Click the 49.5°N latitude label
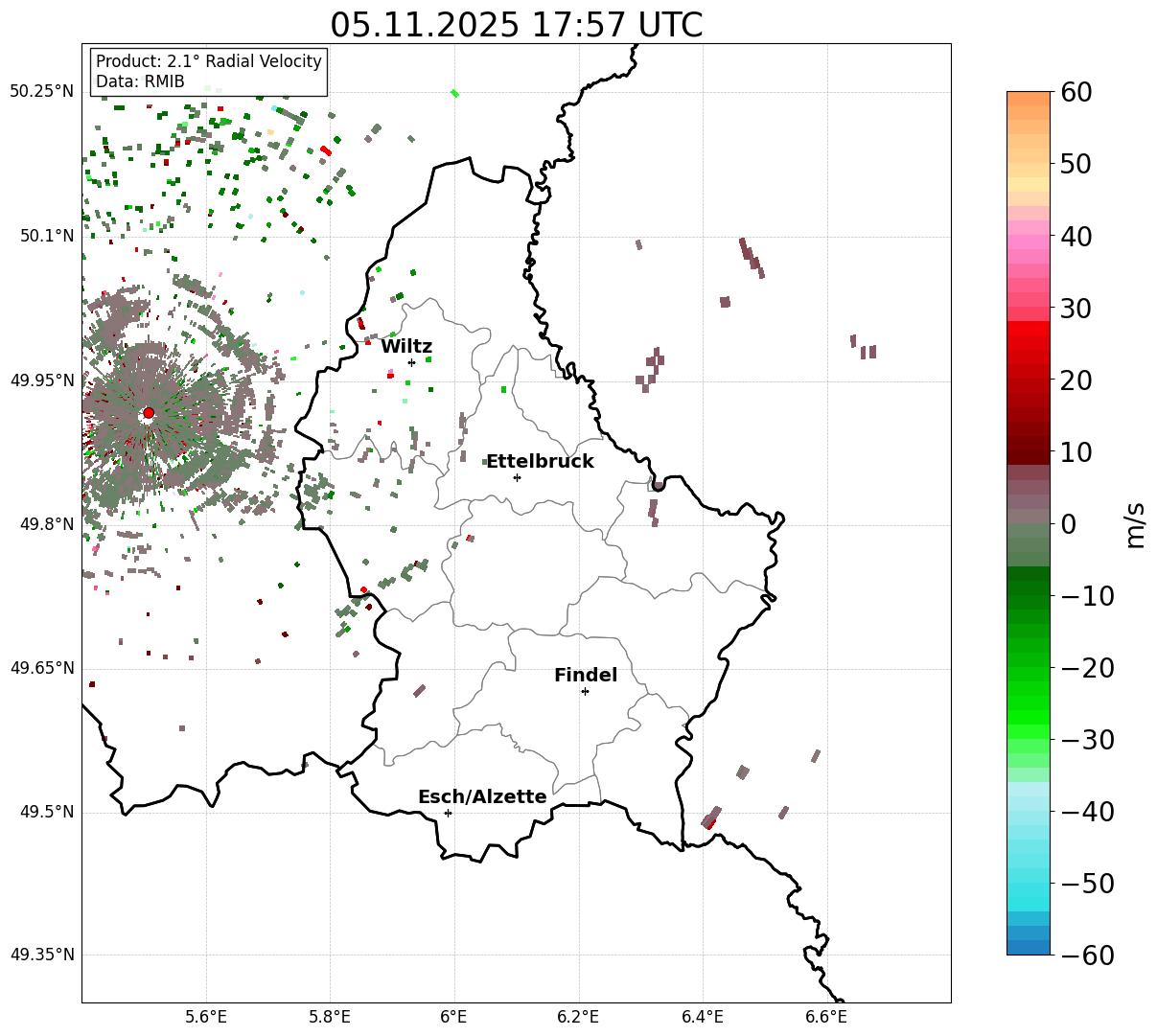 pyautogui.click(x=46, y=812)
